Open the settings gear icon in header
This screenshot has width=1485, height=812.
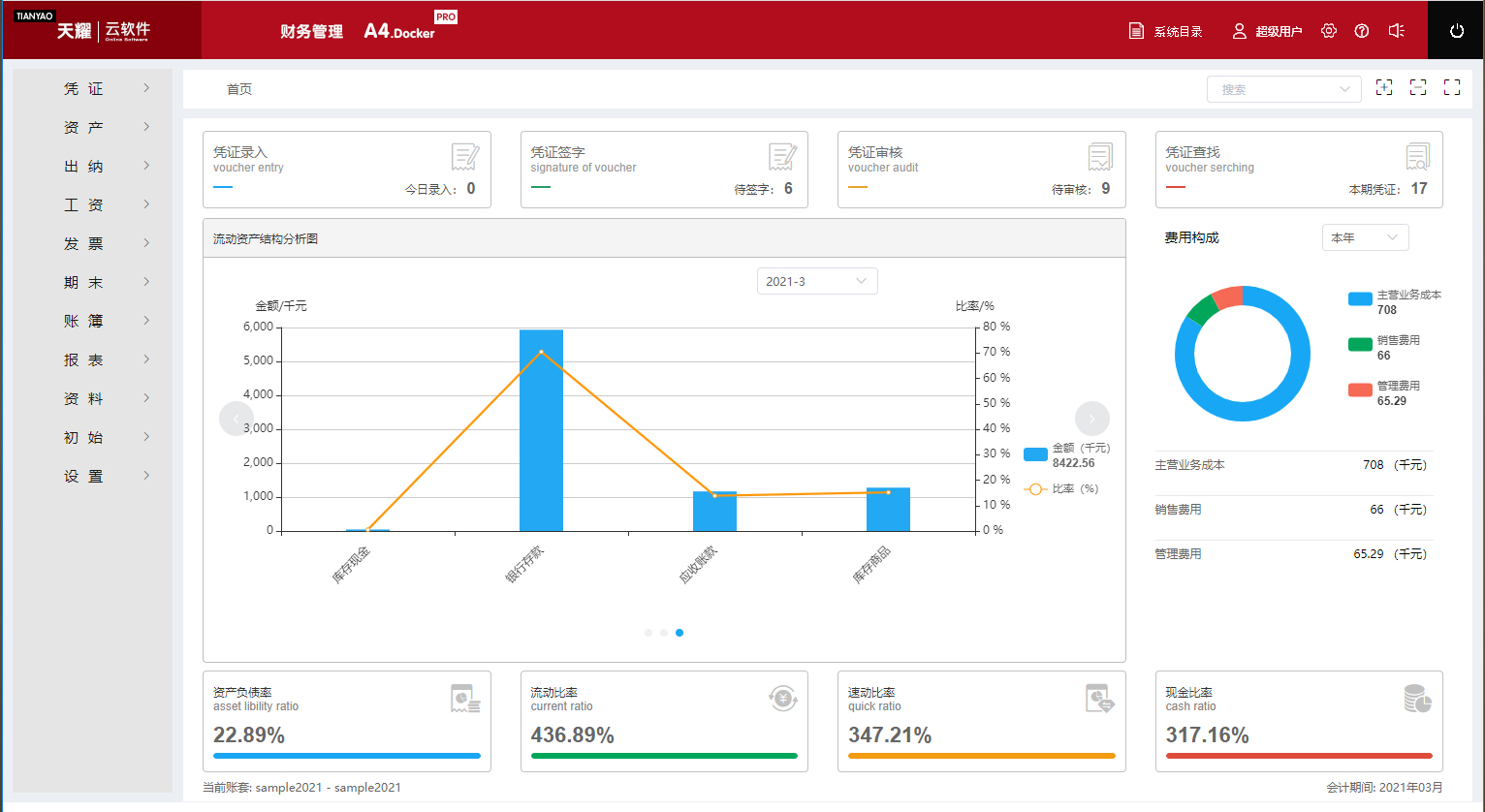tap(1329, 31)
